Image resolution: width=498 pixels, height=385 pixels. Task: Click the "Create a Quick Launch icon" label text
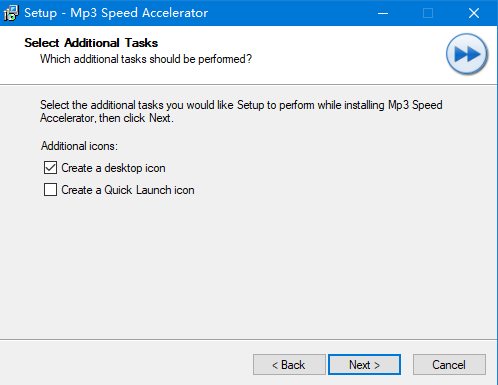pyautogui.click(x=128, y=190)
